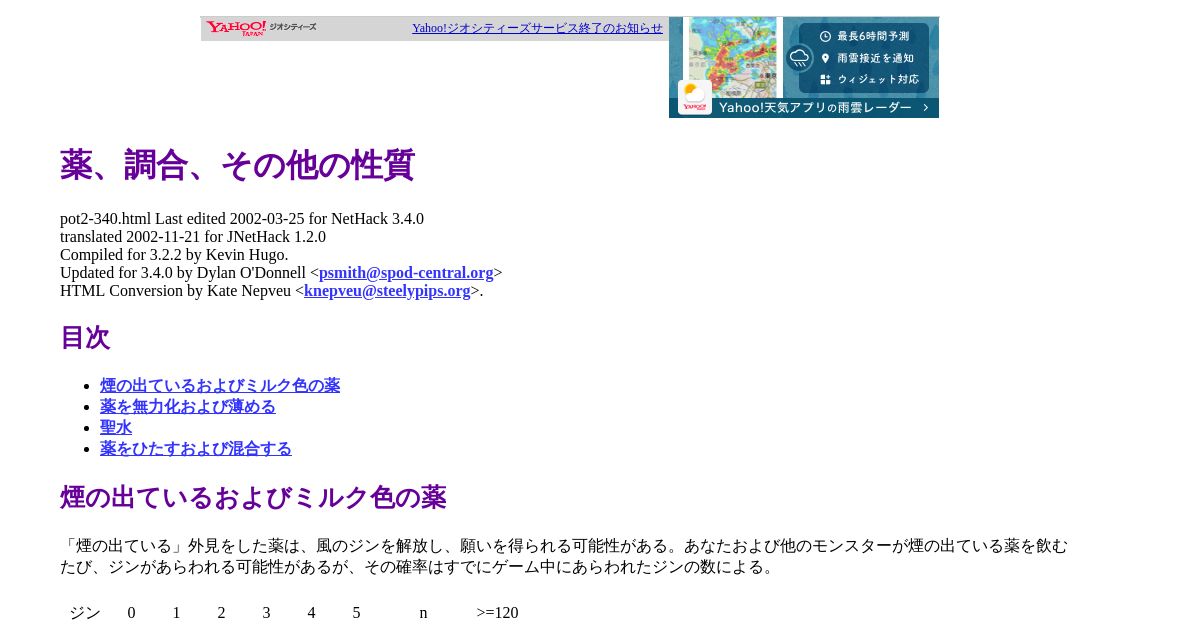Jump to 薬を無力化および薄める section
1200x630 pixels.
188,407
